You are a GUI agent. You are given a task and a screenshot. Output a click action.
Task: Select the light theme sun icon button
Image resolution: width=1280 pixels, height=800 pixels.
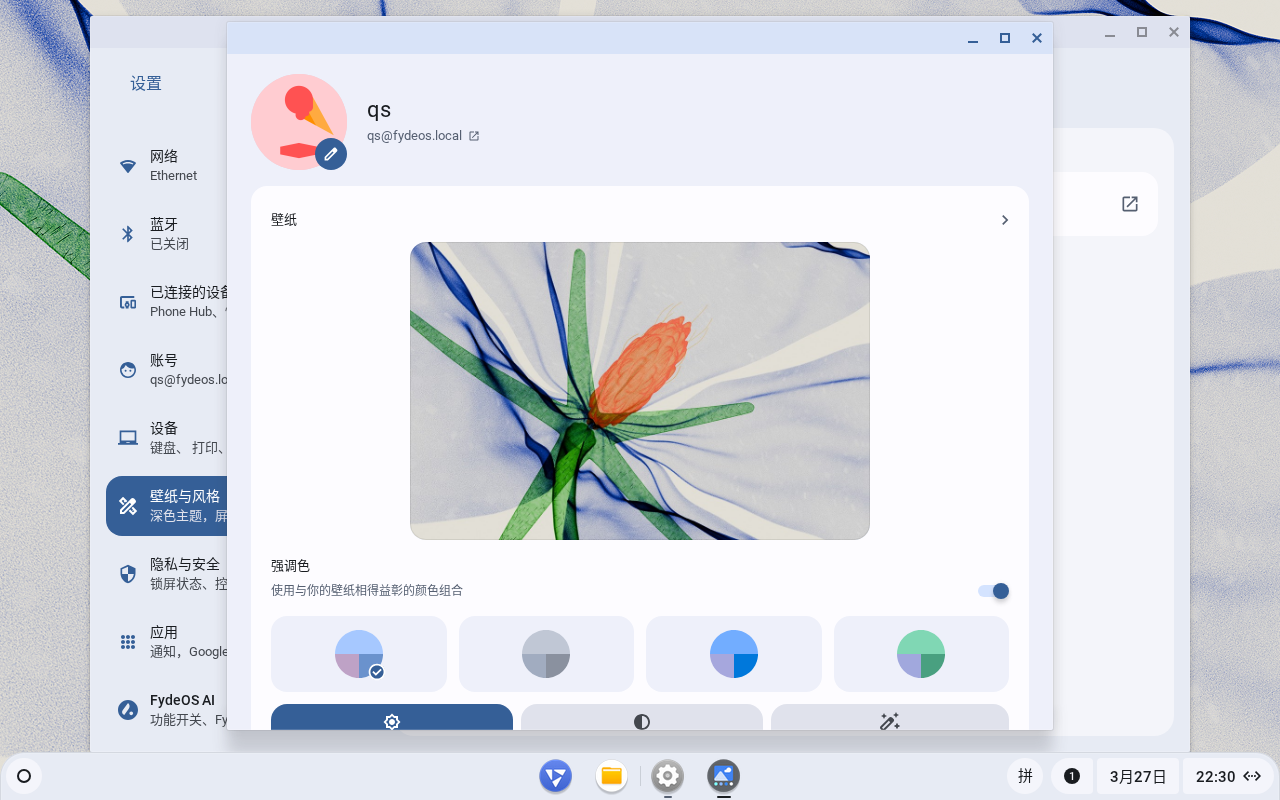[392, 720]
